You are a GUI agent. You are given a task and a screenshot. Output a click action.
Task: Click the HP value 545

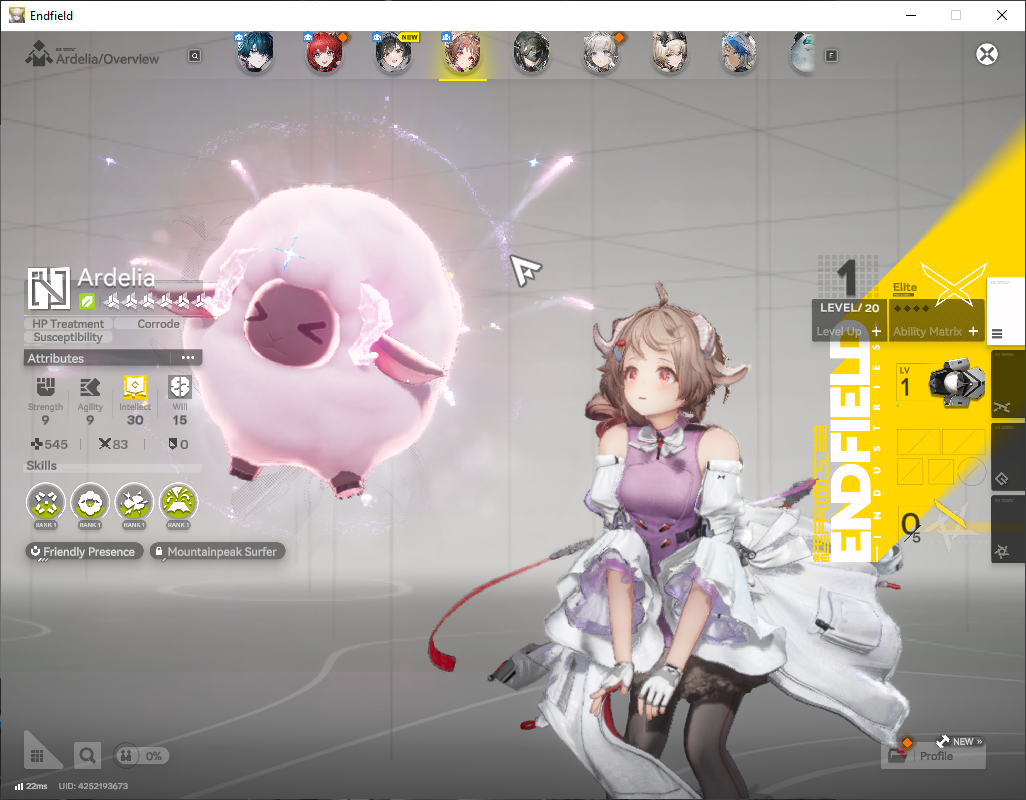click(50, 444)
